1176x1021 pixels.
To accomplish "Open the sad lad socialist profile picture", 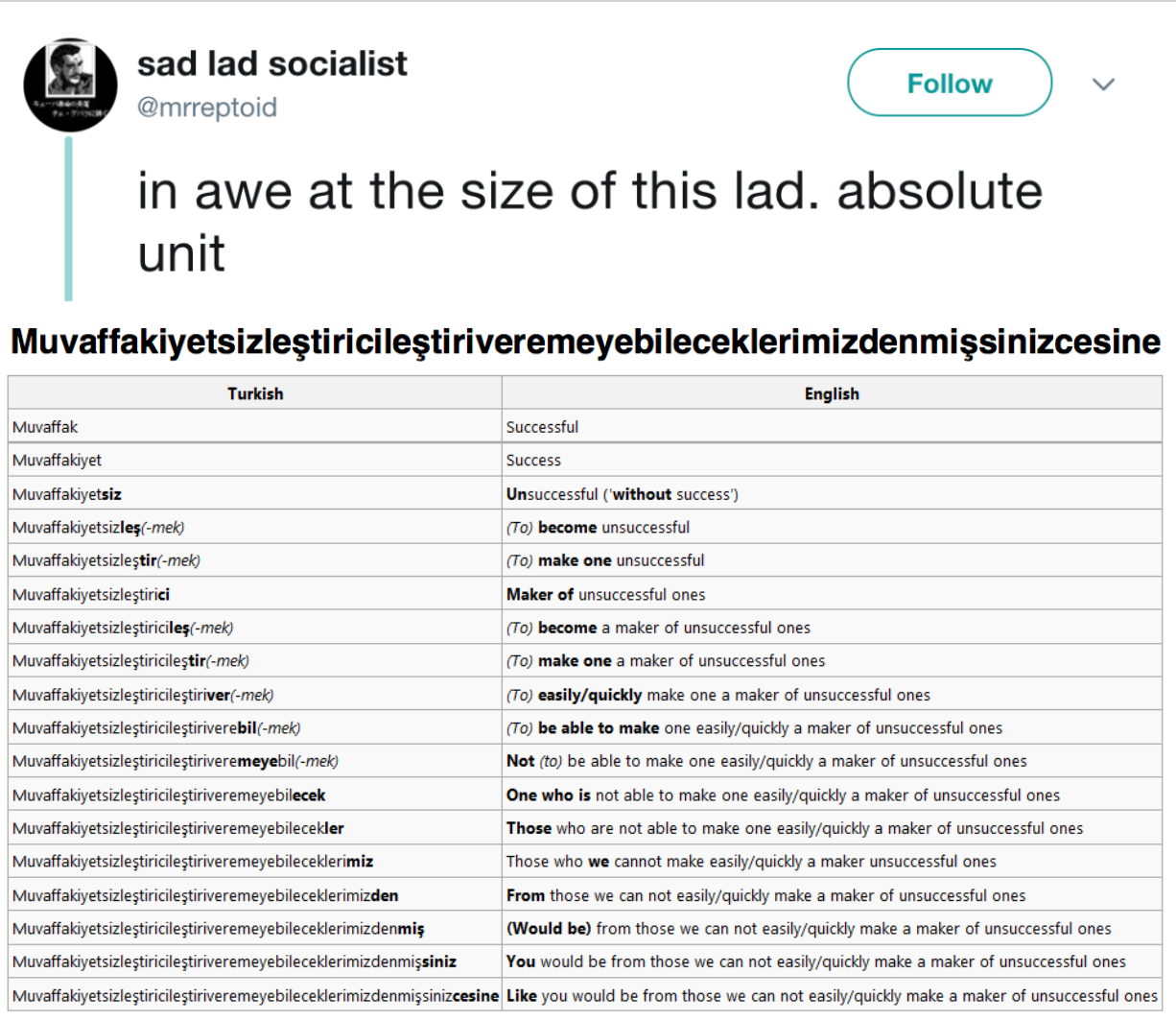I will pos(71,84).
